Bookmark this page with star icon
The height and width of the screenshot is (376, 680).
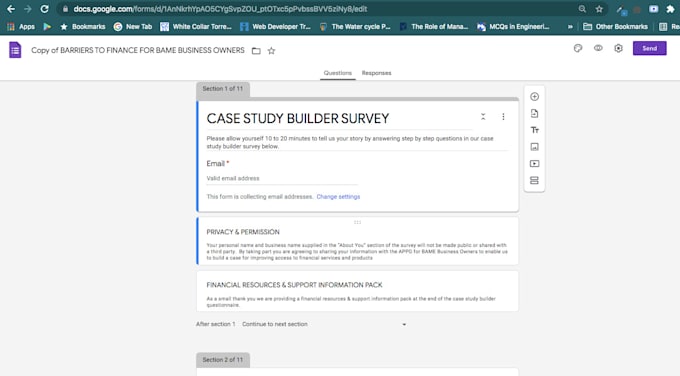pos(599,9)
